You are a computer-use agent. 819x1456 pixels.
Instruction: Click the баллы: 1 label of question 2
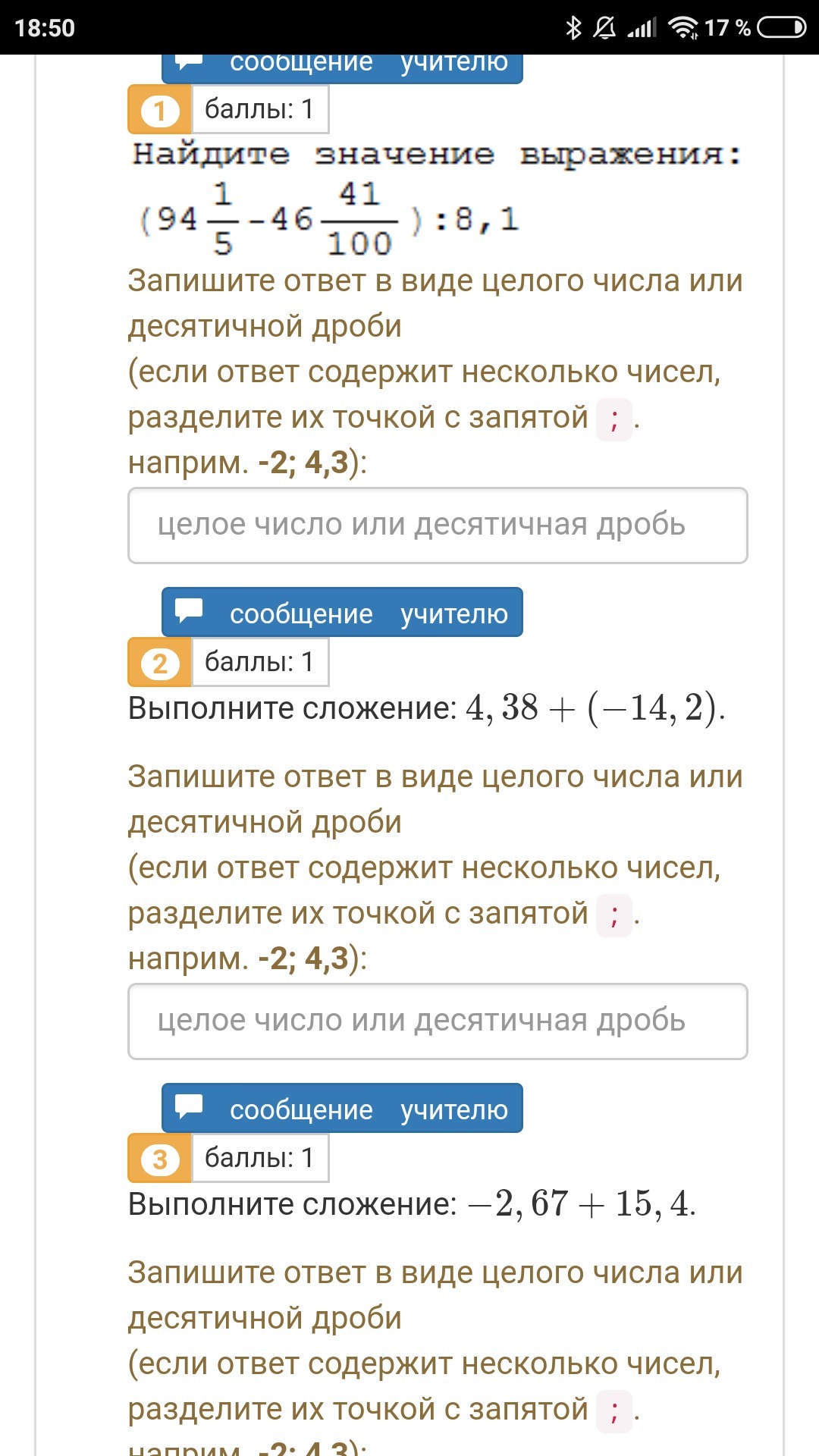click(259, 662)
